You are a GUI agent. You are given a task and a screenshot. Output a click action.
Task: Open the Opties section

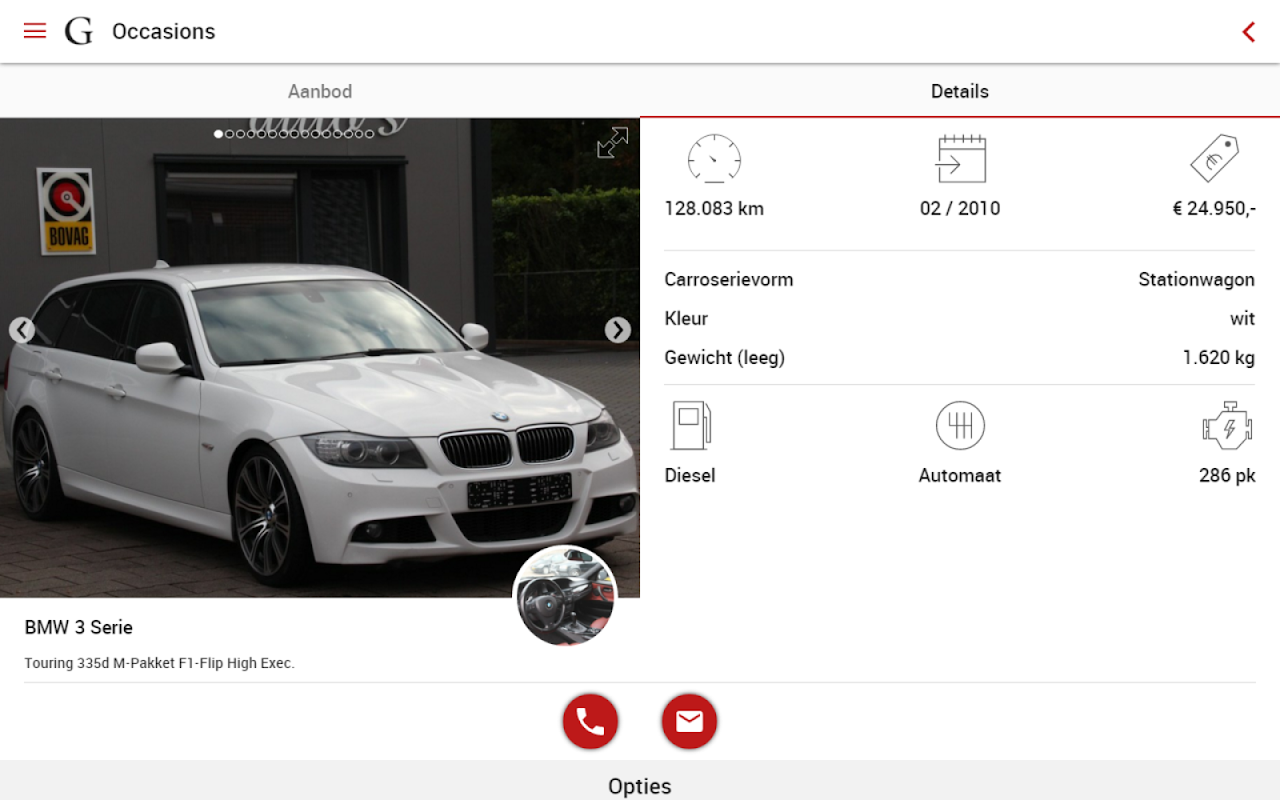[640, 781]
